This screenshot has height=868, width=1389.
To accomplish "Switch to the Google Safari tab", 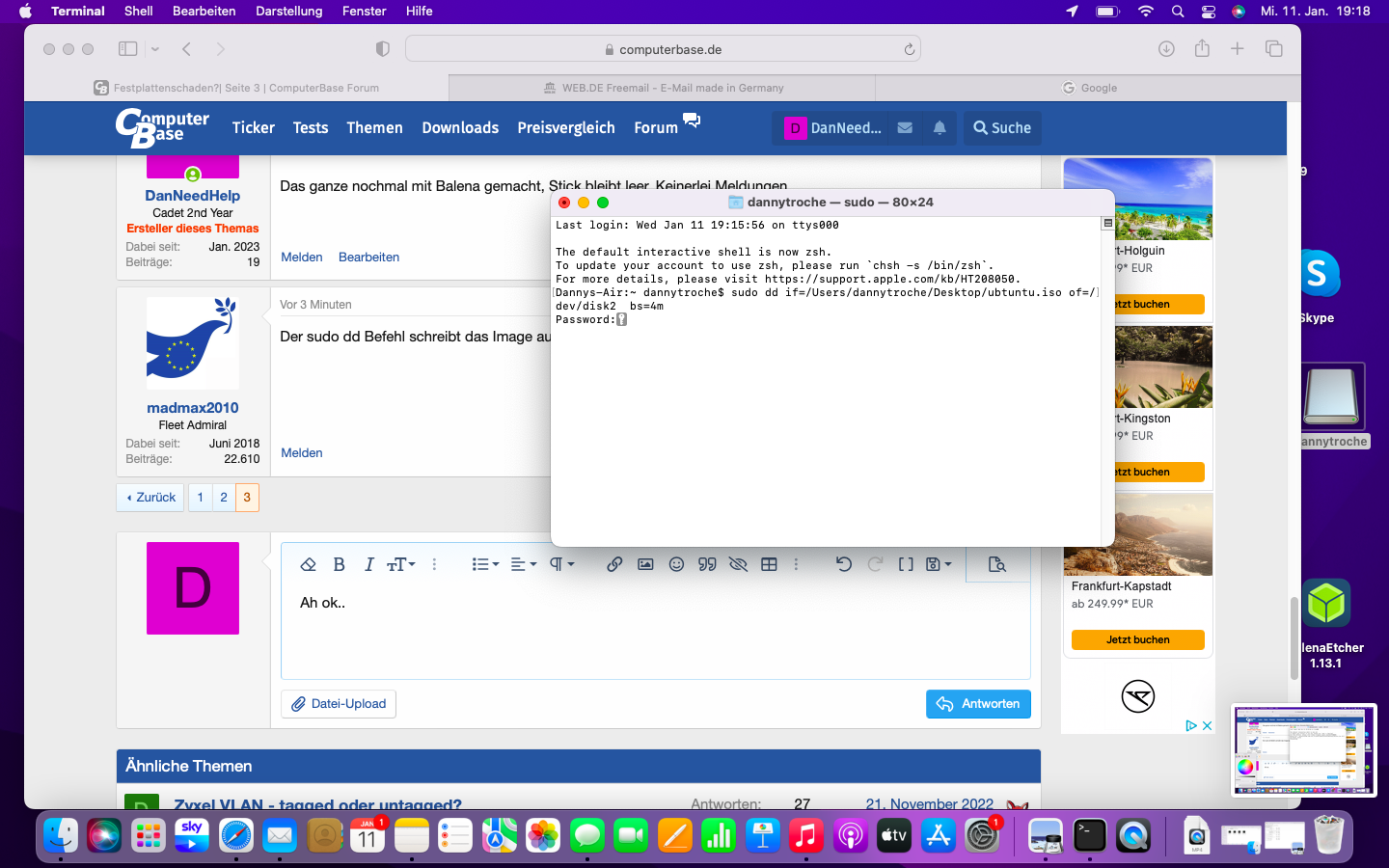I will tap(1089, 88).
